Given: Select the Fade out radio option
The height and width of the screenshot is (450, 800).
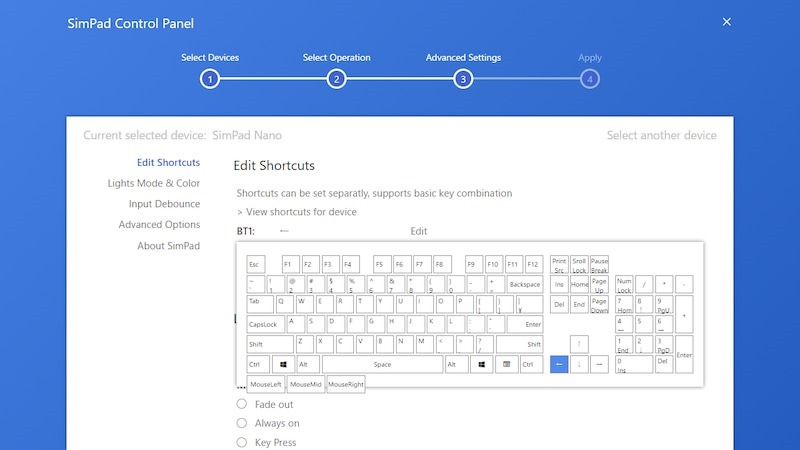Looking at the screenshot, I should (242, 404).
